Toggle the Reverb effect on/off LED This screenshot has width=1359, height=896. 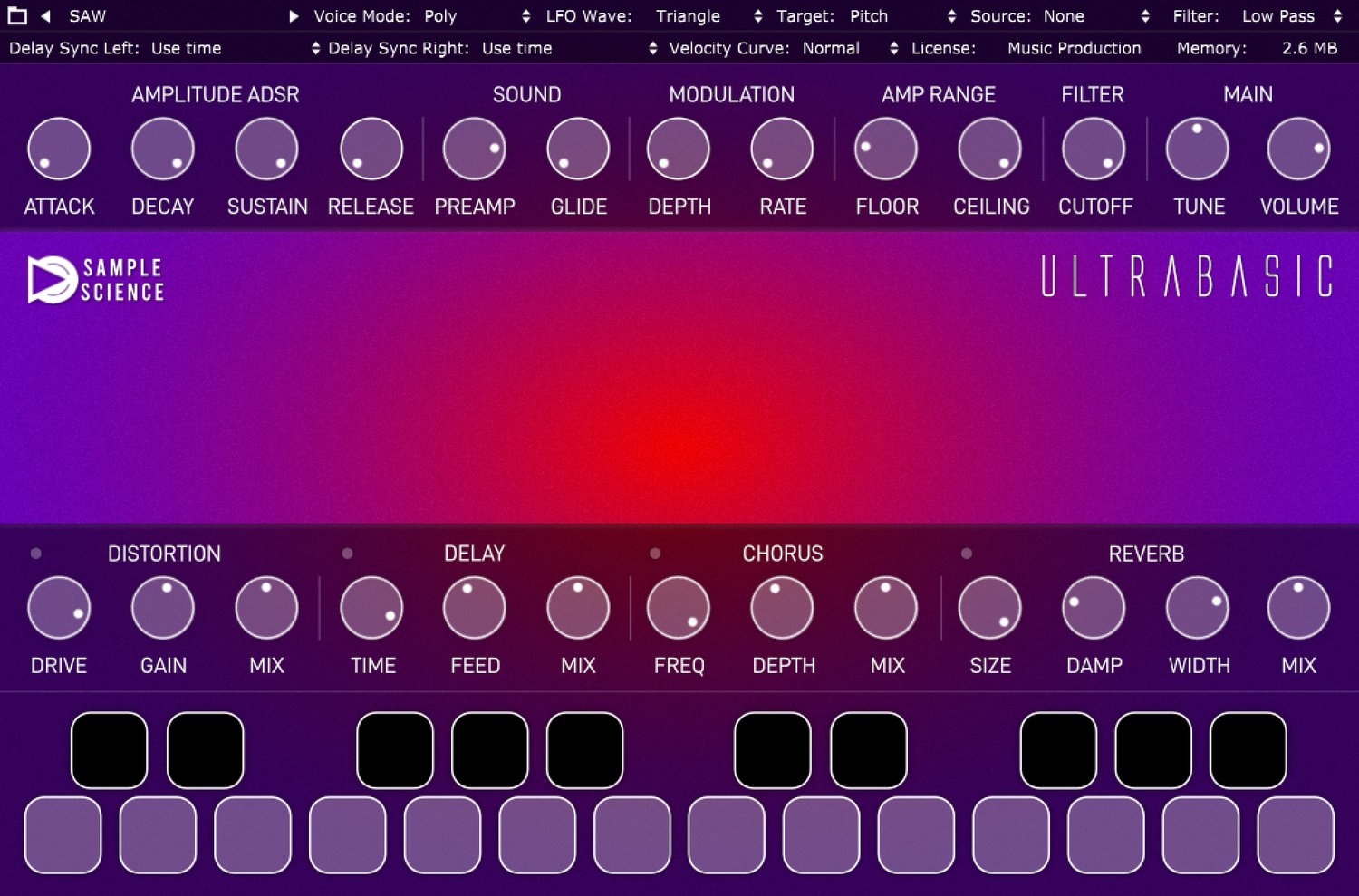pos(967,554)
